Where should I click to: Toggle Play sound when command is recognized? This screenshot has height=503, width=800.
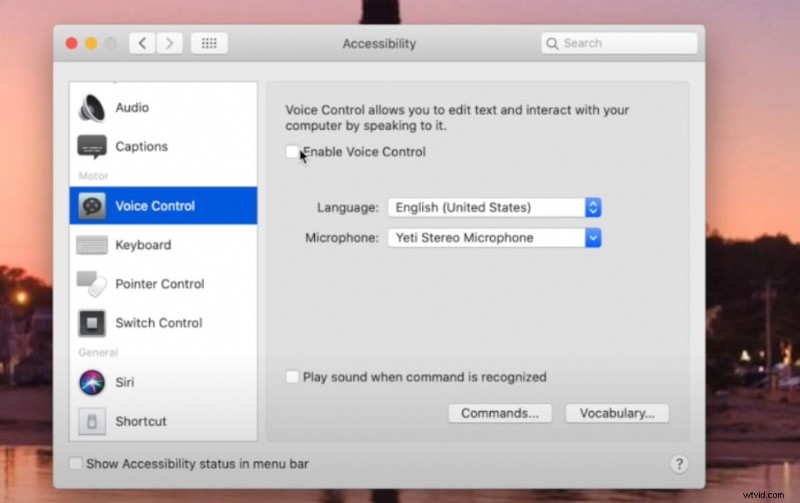[x=292, y=377]
